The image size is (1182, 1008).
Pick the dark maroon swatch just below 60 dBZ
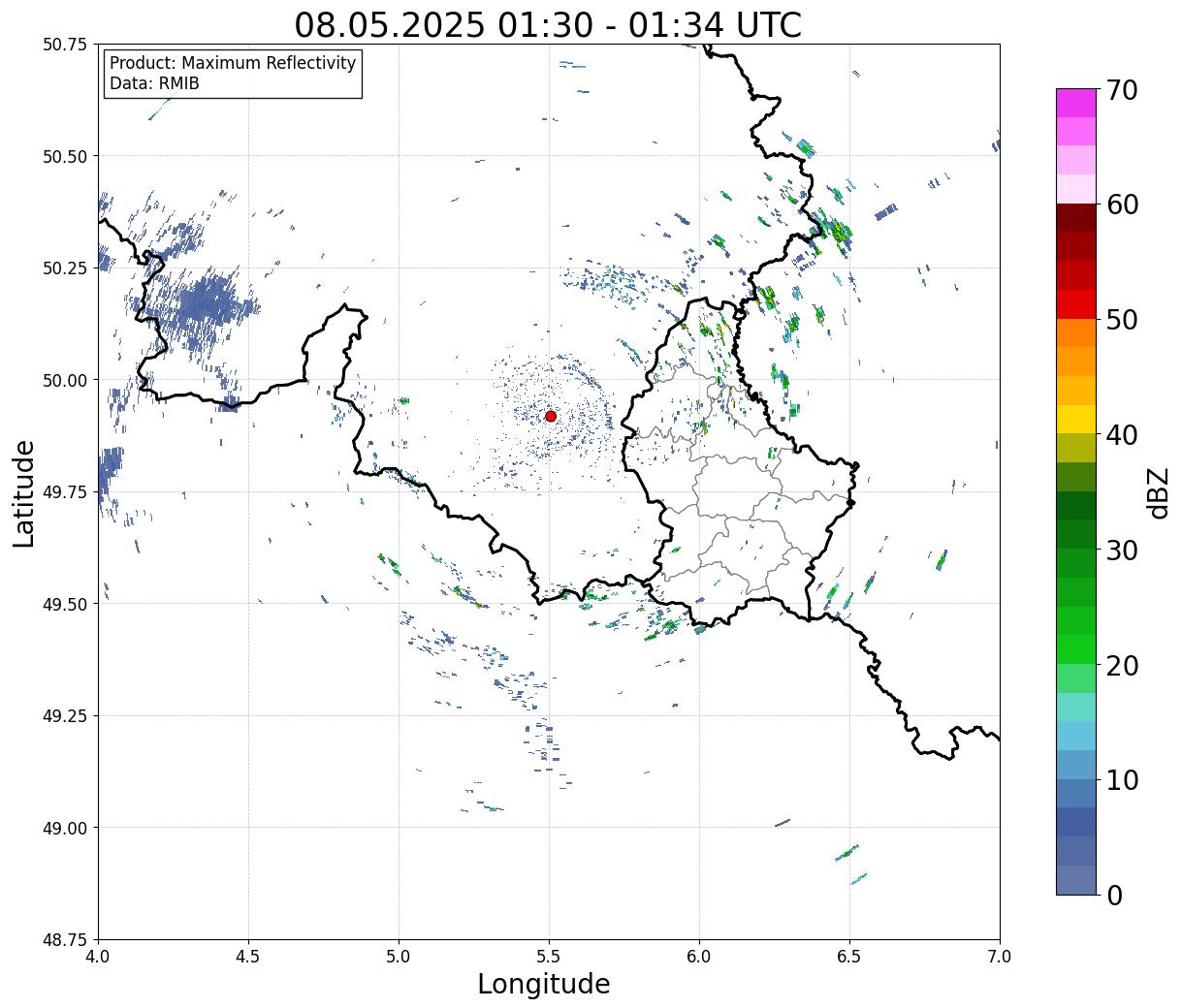[1076, 218]
